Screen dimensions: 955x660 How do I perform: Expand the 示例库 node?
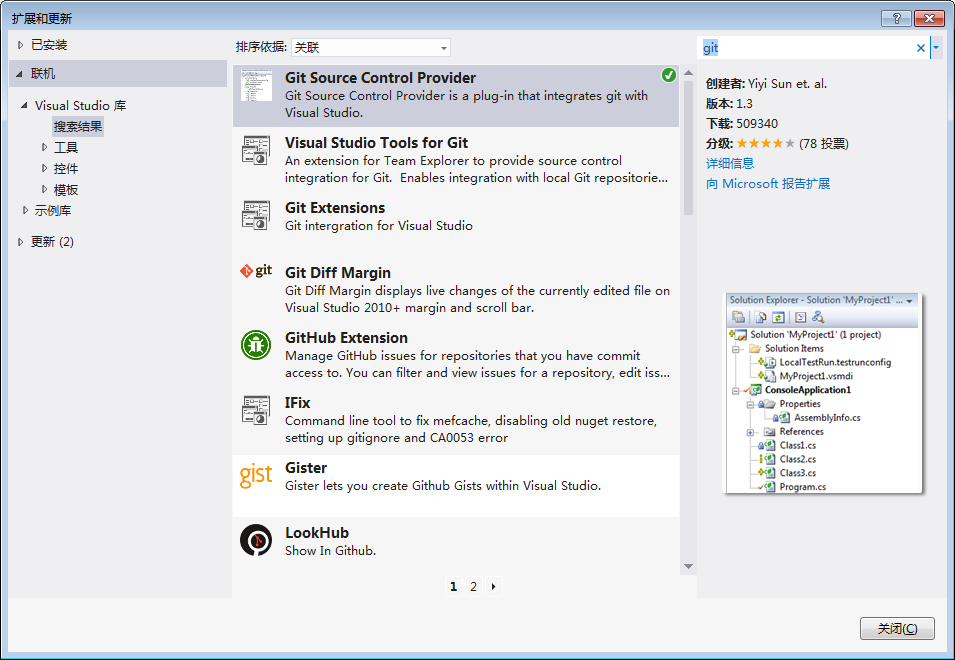(25, 210)
